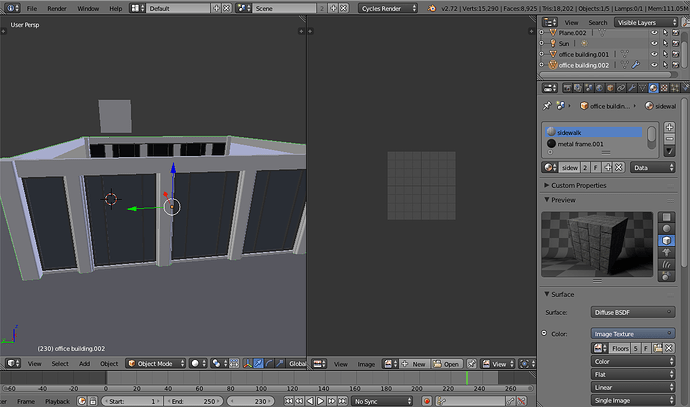Open Diffuse BSDF surface shader dropdown
The width and height of the screenshot is (690, 407).
click(x=633, y=312)
